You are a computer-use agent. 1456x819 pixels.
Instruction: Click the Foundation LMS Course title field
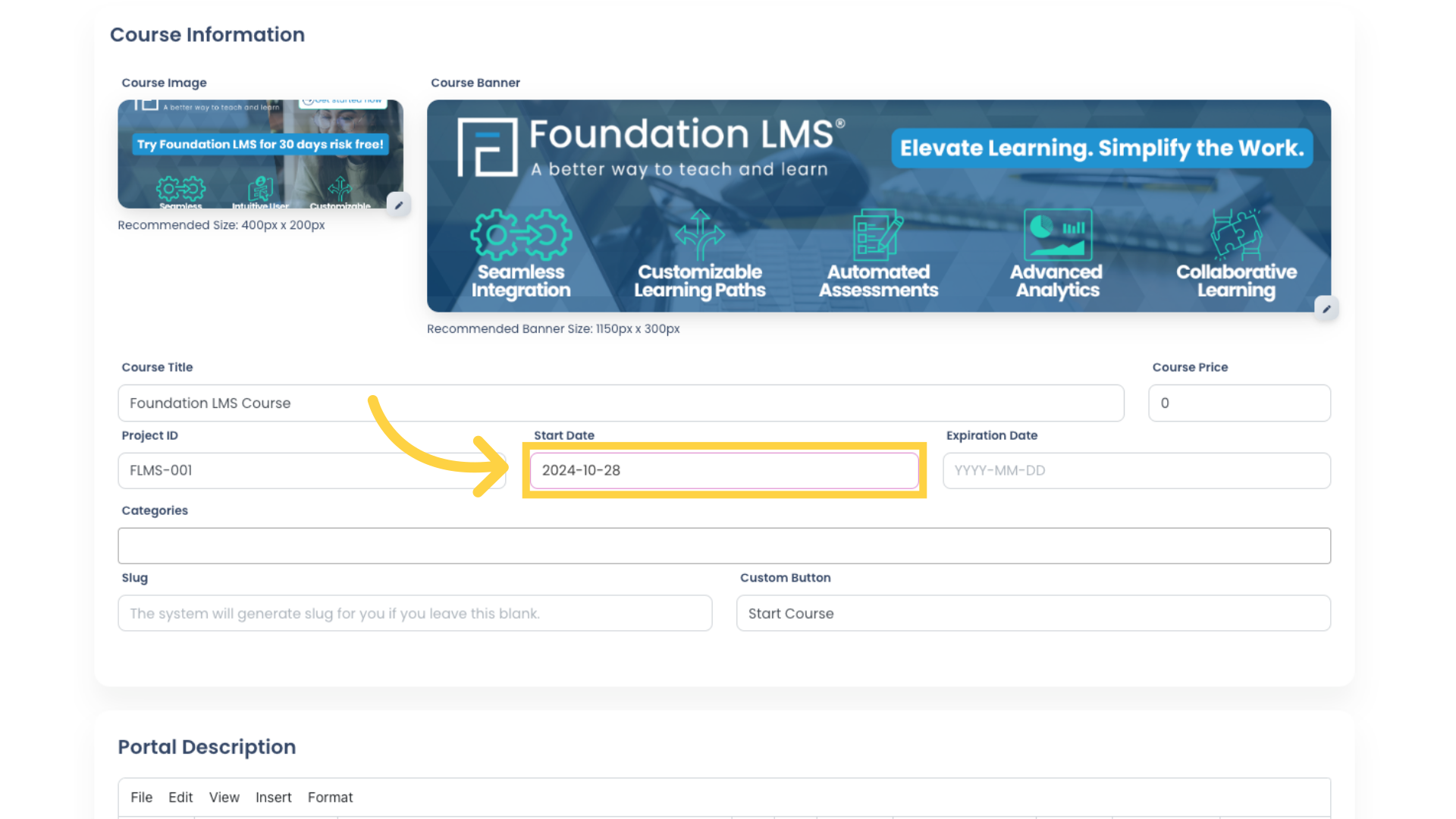point(622,402)
